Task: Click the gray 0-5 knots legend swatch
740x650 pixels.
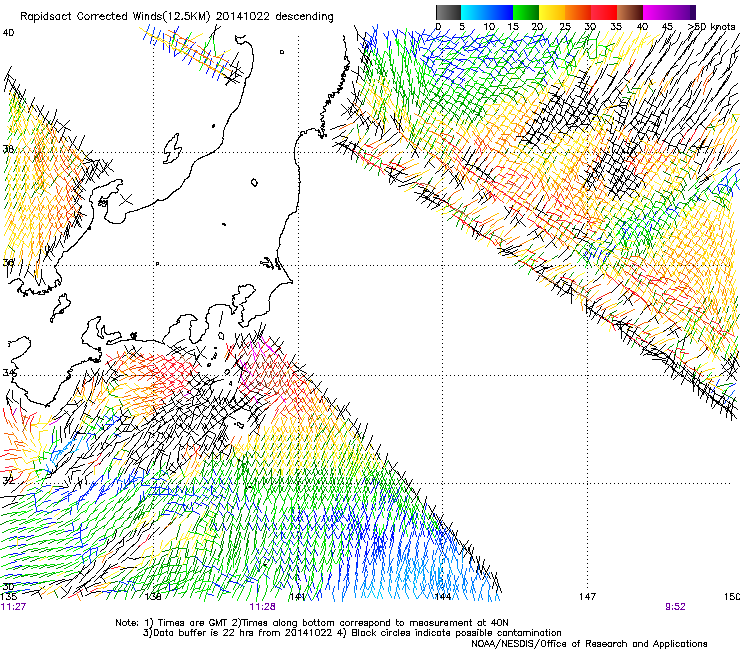Action: (448, 12)
